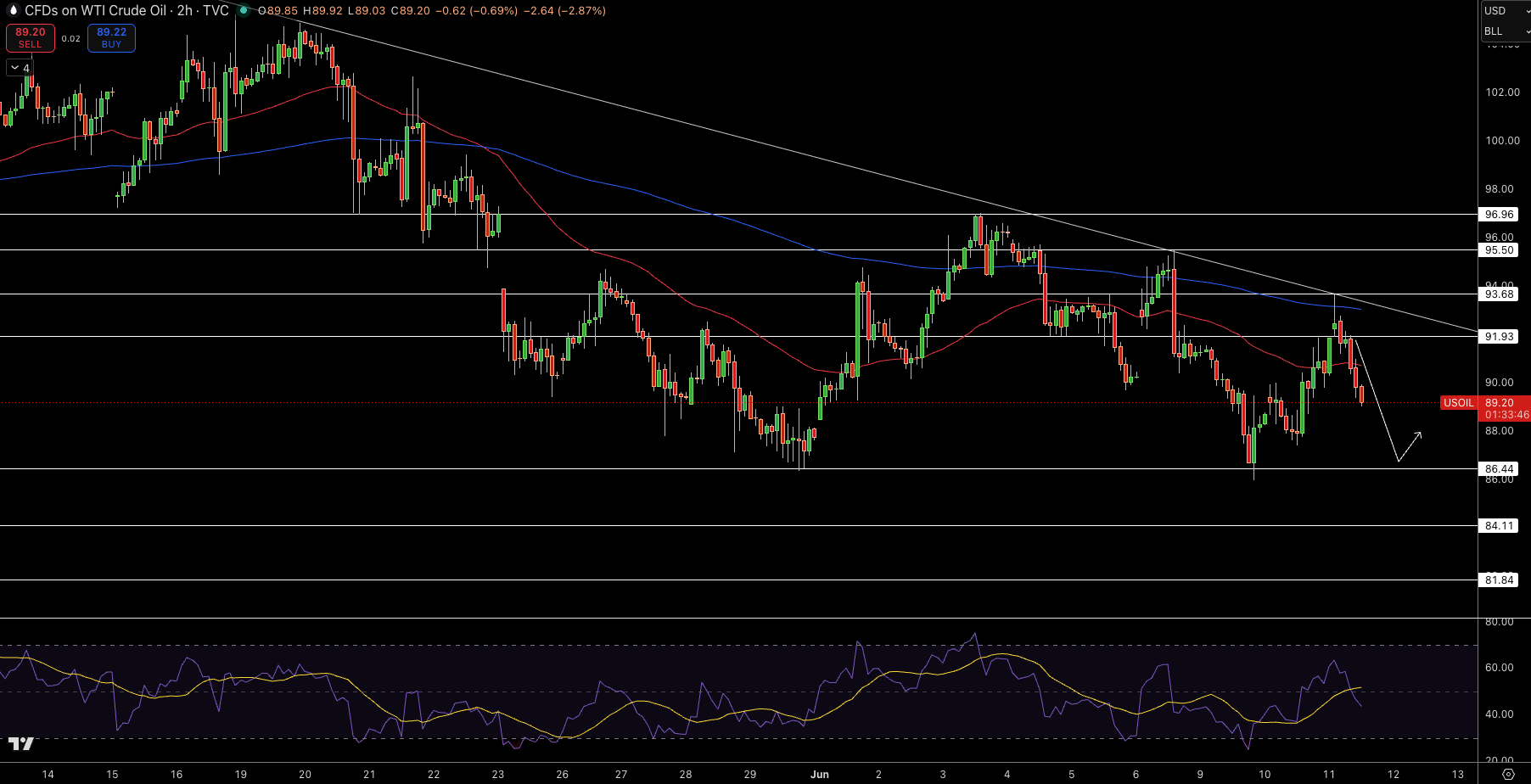Open chart settings gear on the time axis
Viewport: 1531px width, 784px height.
(1508, 774)
